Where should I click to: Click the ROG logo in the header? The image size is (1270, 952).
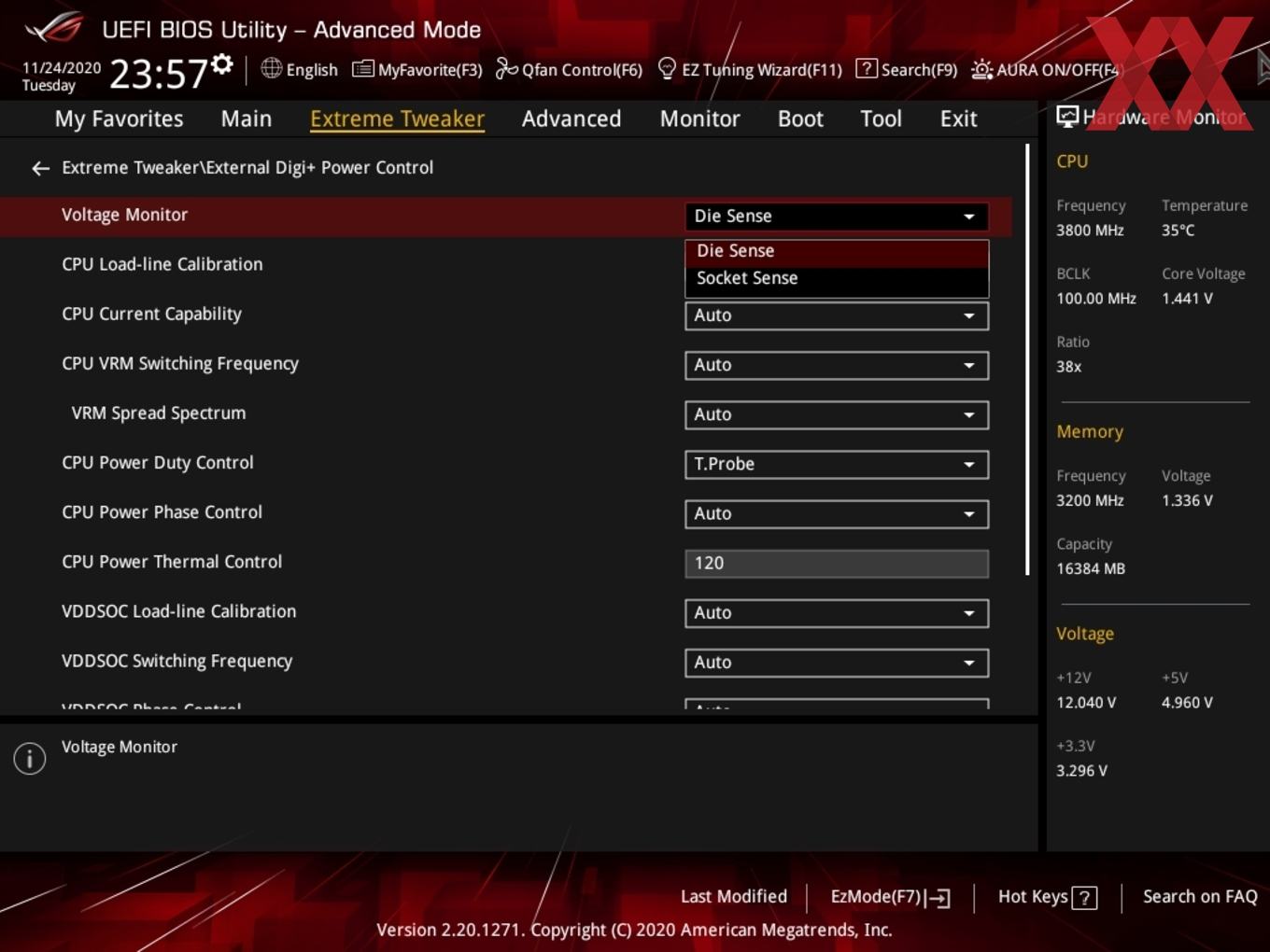click(54, 28)
